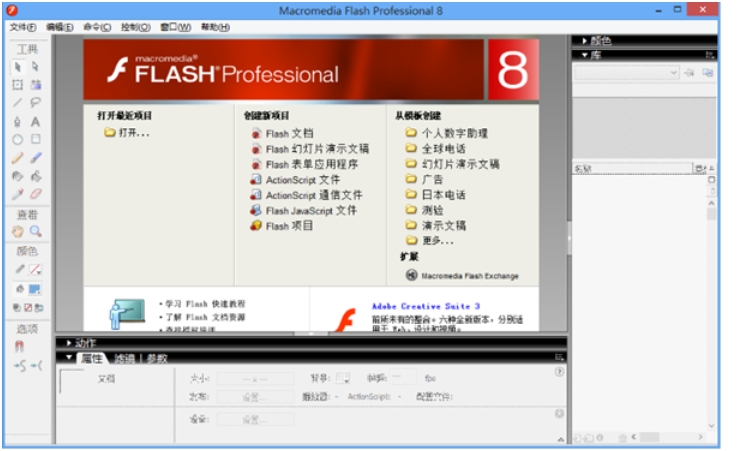Switch to the 参数 tab

click(157, 358)
